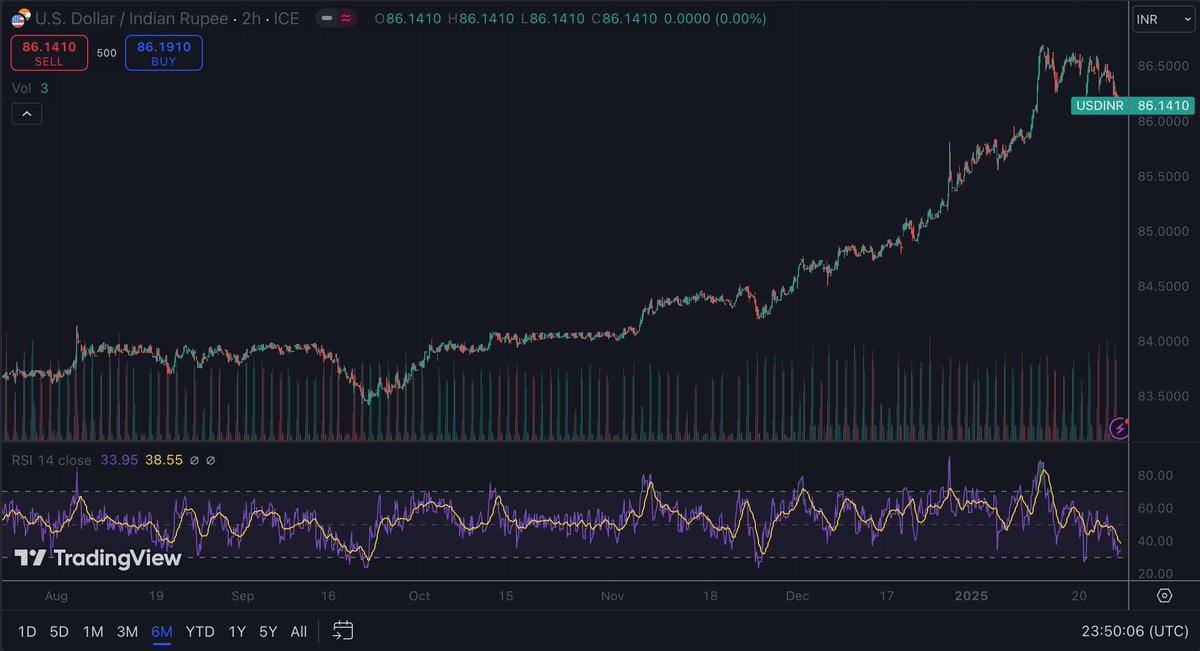Switch to the YTD time range
This screenshot has height=651, width=1200.
200,631
